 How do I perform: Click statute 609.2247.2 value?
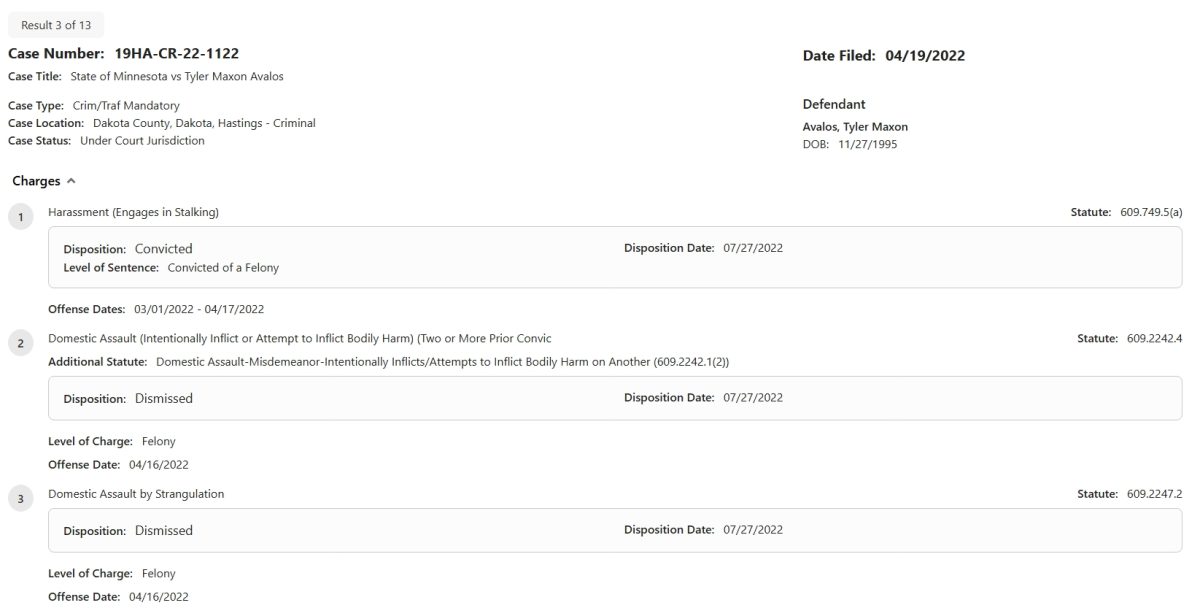(x=1154, y=494)
